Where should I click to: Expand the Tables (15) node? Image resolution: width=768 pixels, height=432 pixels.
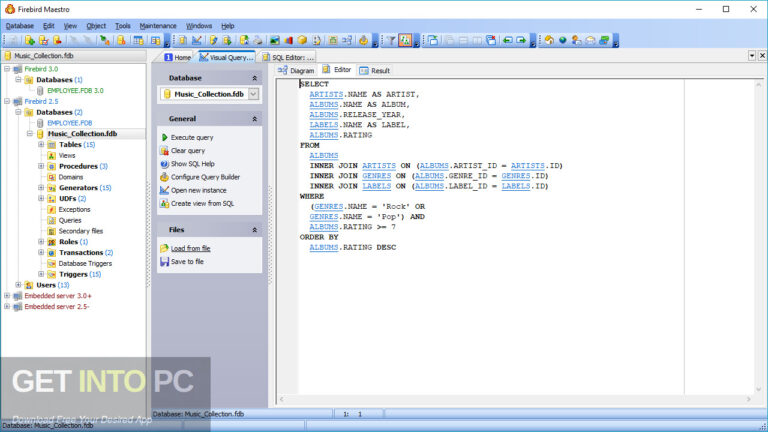point(41,144)
